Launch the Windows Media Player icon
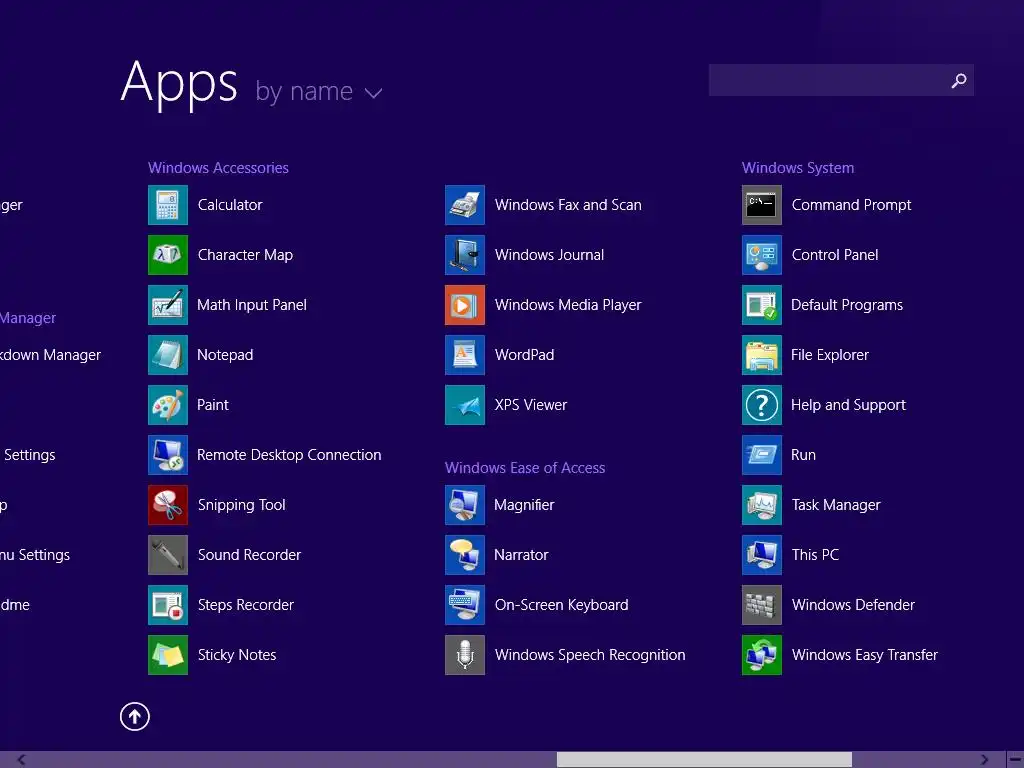Viewport: 1024px width, 768px height. pyautogui.click(x=465, y=305)
